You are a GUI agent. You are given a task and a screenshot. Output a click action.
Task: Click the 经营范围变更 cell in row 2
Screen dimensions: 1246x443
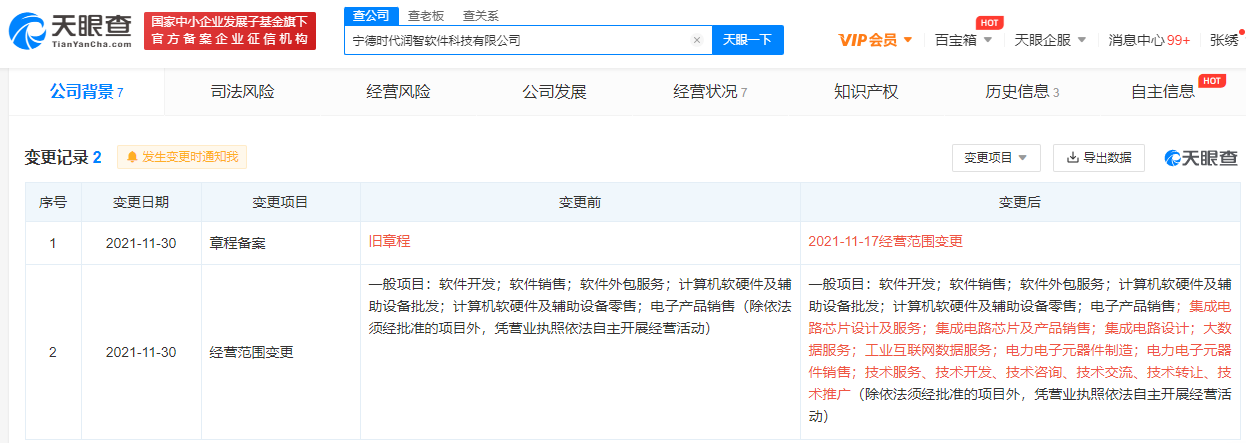[281, 352]
